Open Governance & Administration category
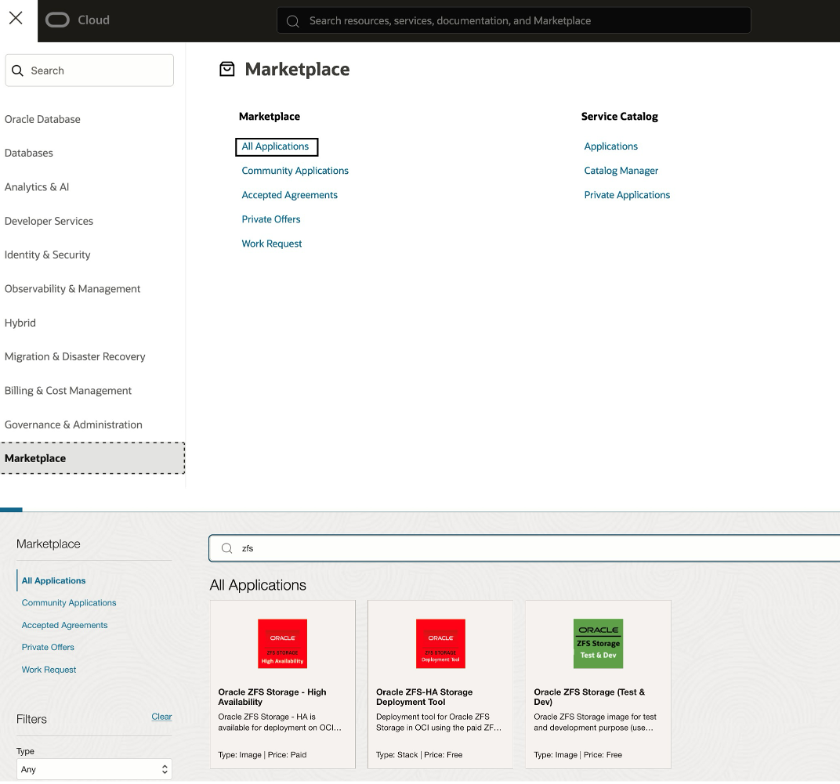Image resolution: width=840 pixels, height=784 pixels. [73, 425]
